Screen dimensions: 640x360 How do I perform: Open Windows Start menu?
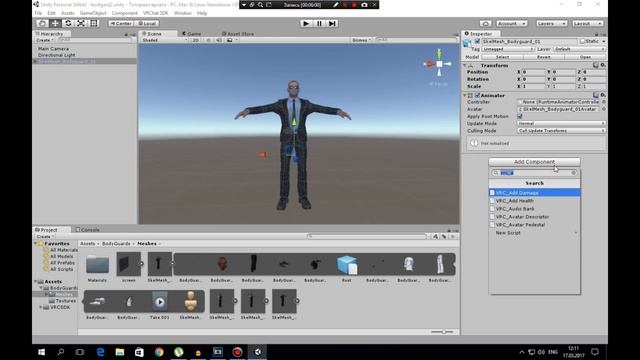[x=41, y=352]
